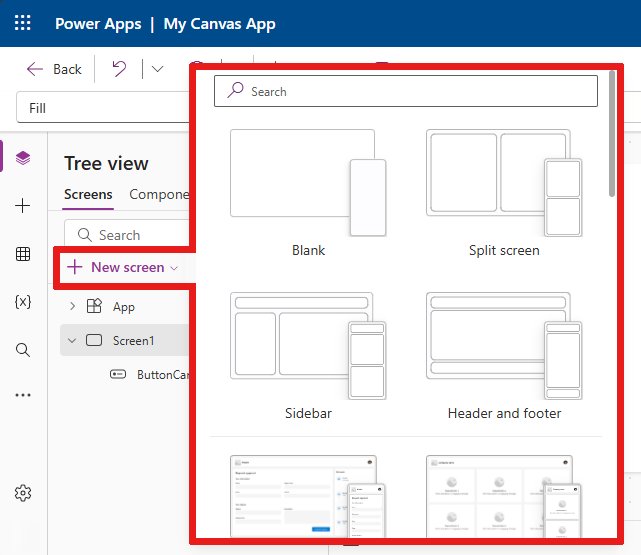Expand the Undo dropdown chevron
This screenshot has height=555, width=641.
pos(157,69)
